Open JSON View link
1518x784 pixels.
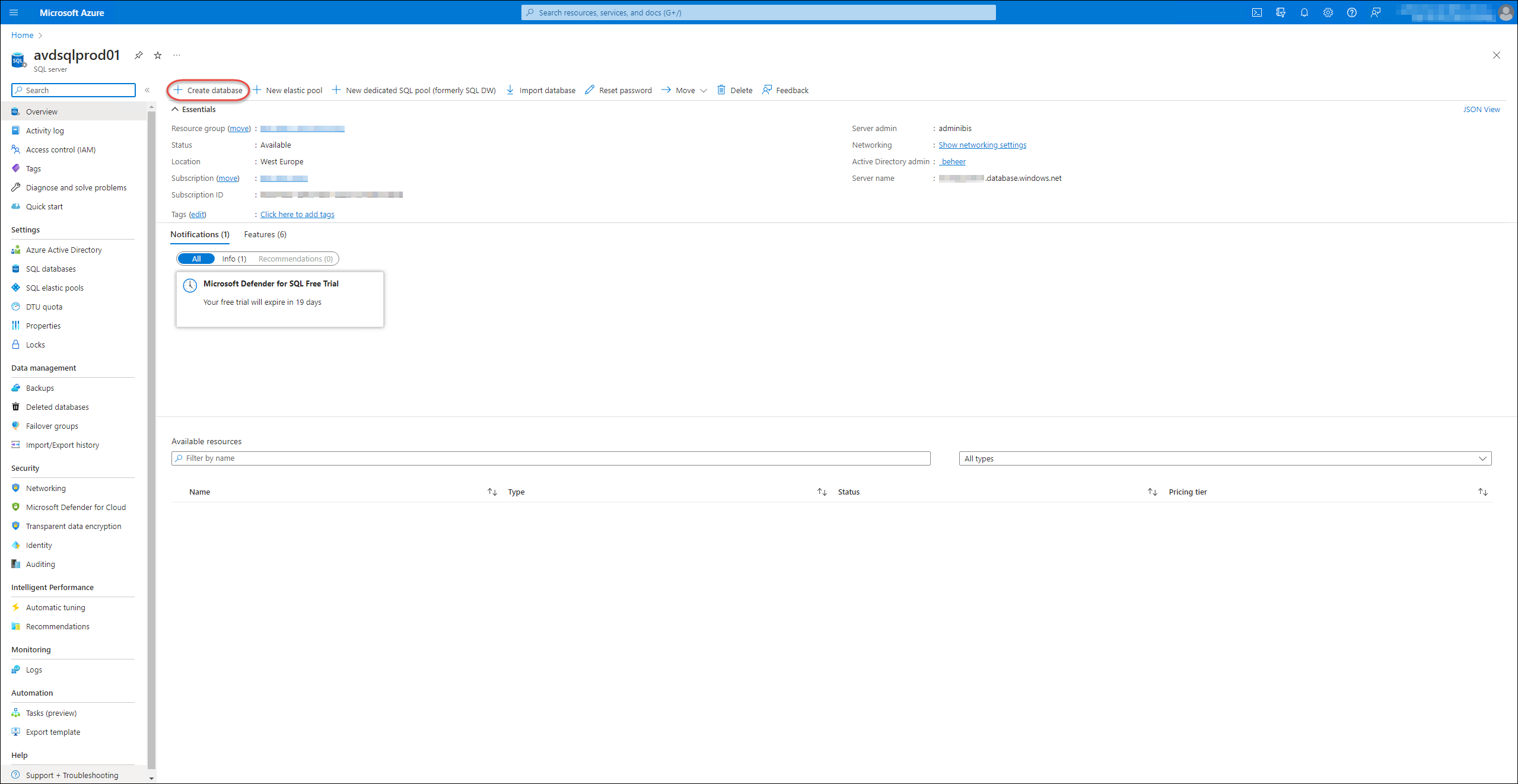pos(1481,109)
